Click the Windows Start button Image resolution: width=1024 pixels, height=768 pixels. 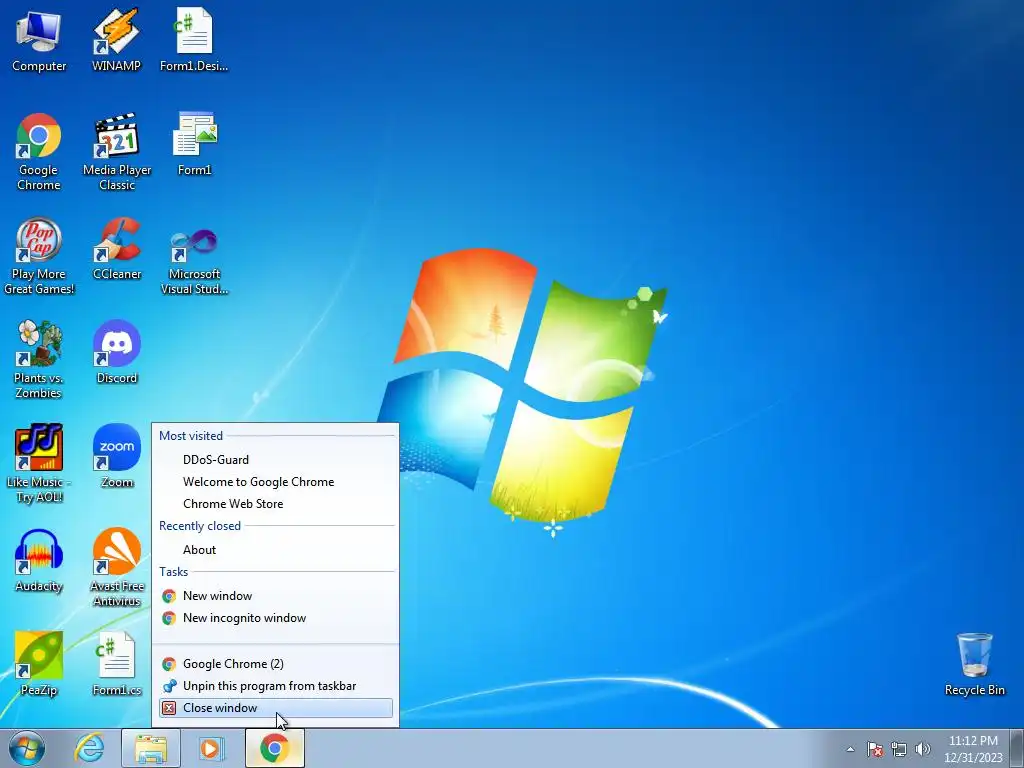27,748
